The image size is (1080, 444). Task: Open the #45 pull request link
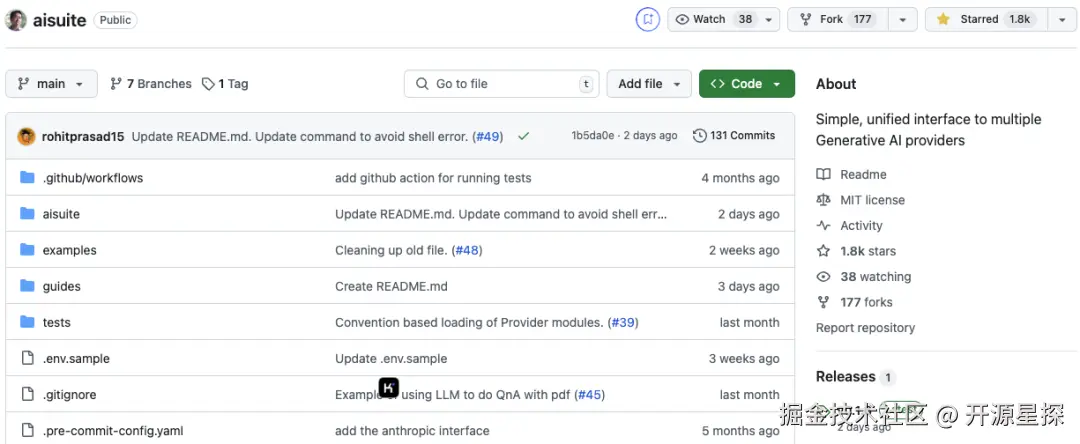(590, 394)
